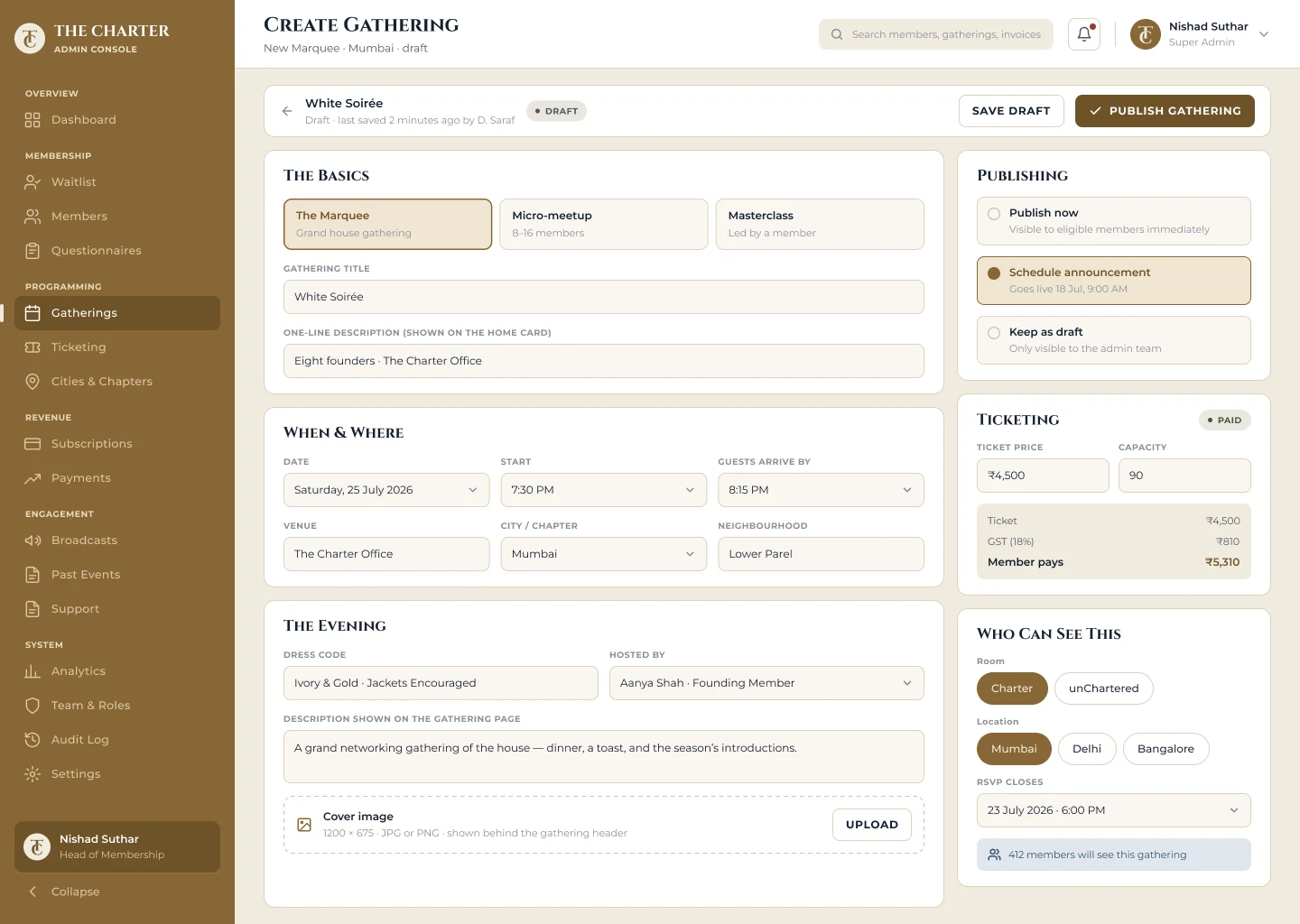Click the search magnifier icon
Image resolution: width=1300 pixels, height=924 pixels.
point(837,34)
